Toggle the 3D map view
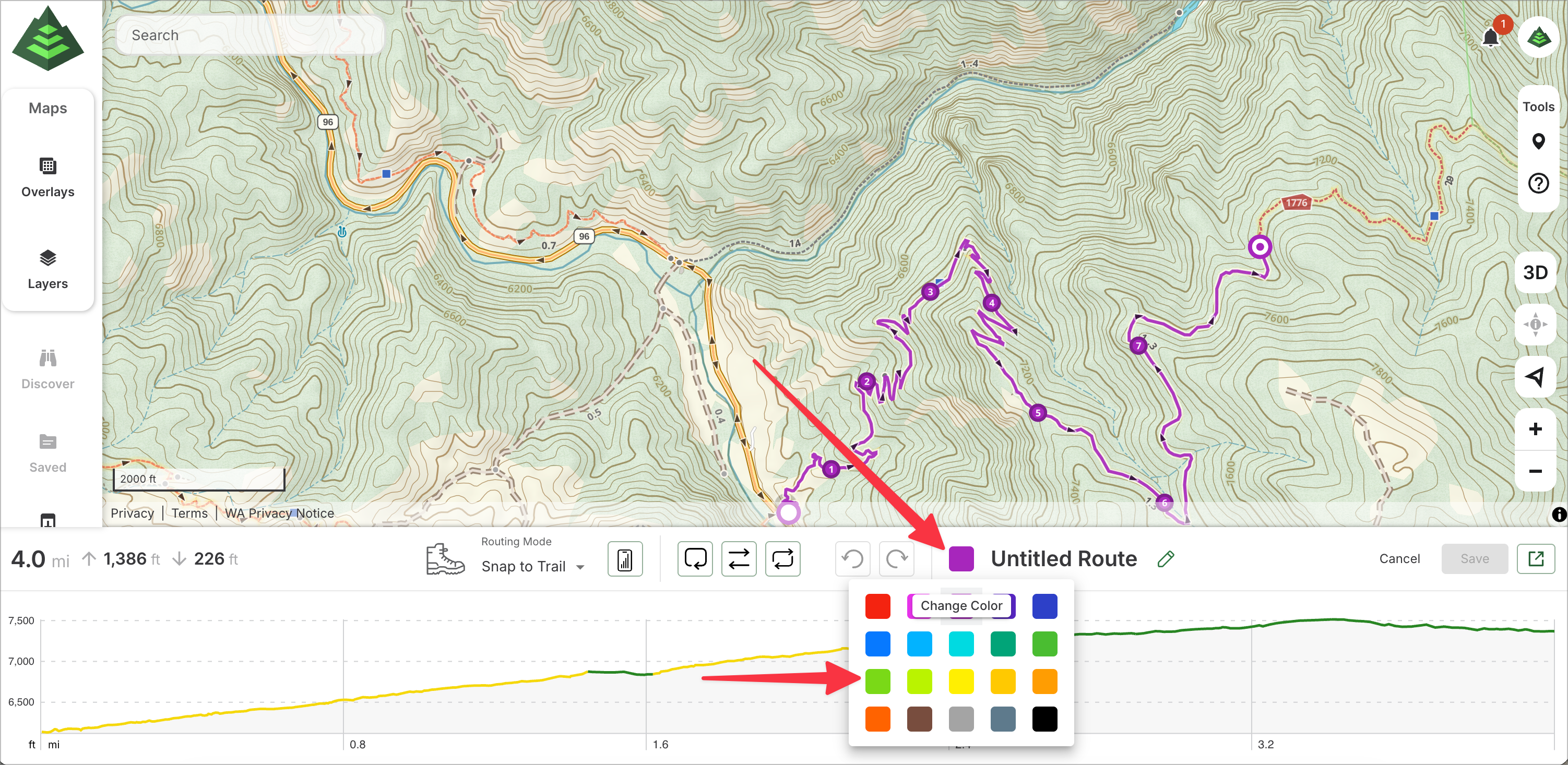This screenshot has width=1568, height=765. [x=1535, y=272]
